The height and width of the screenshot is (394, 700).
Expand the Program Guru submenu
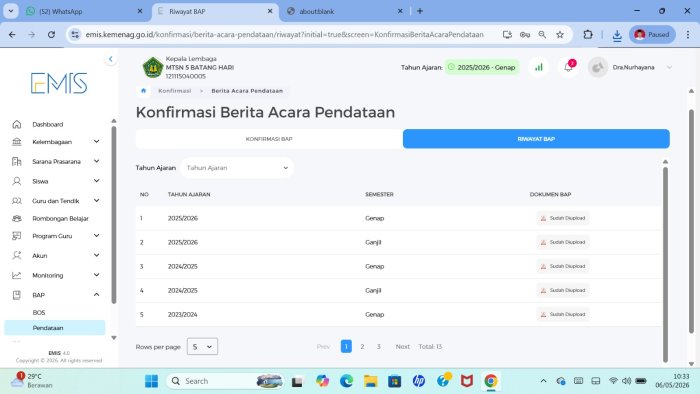pyautogui.click(x=96, y=236)
